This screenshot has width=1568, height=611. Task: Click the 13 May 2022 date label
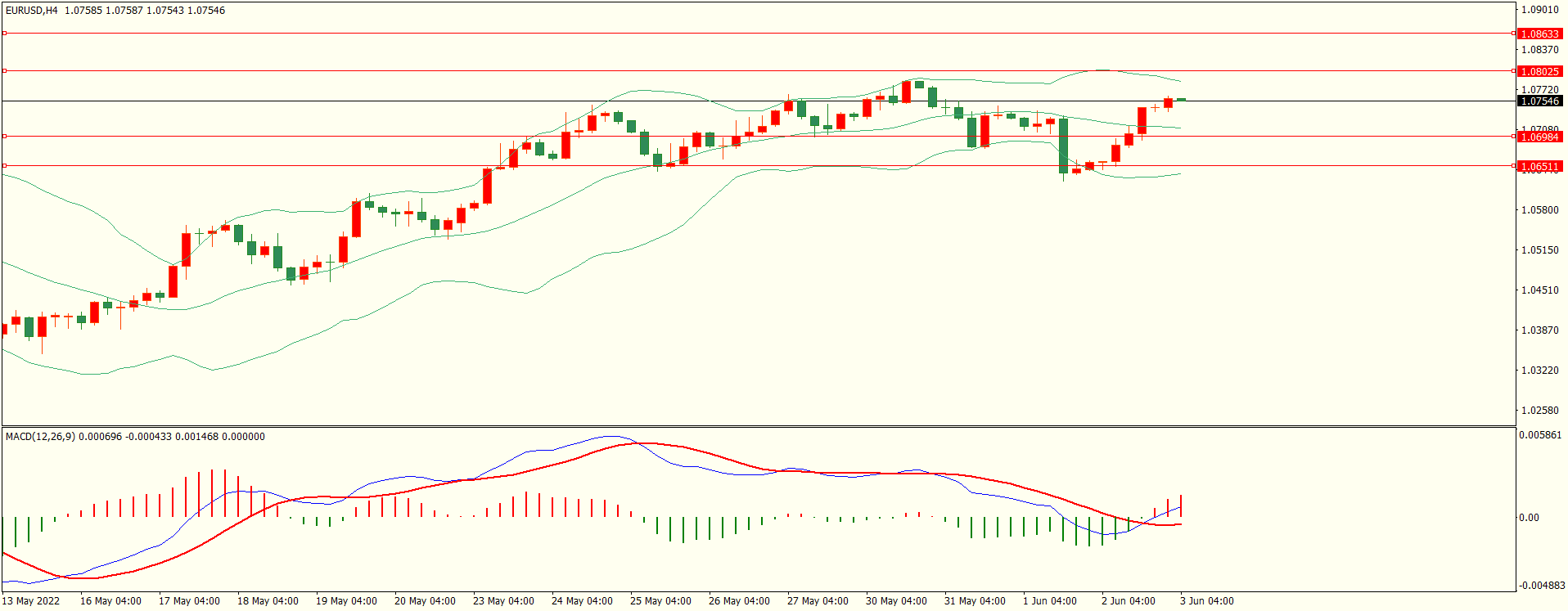click(31, 601)
